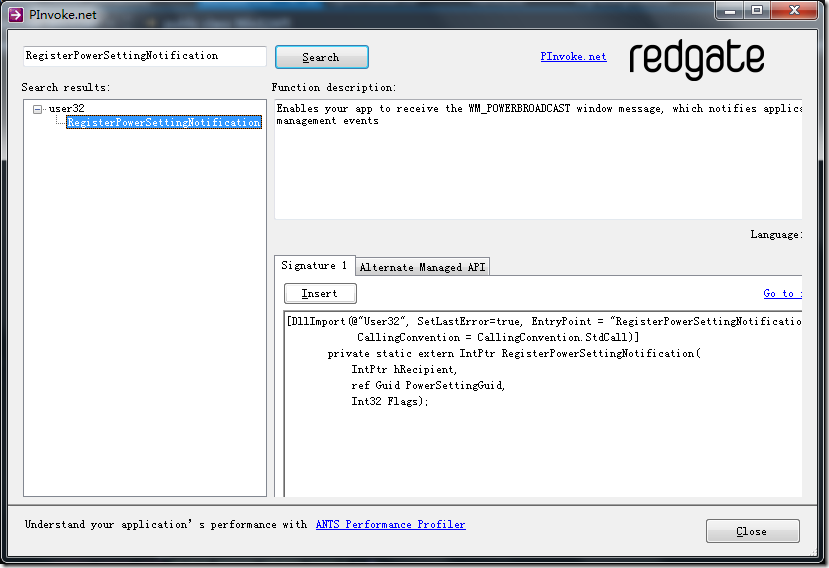Click the Insert button
The width and height of the screenshot is (829, 568).
(320, 294)
